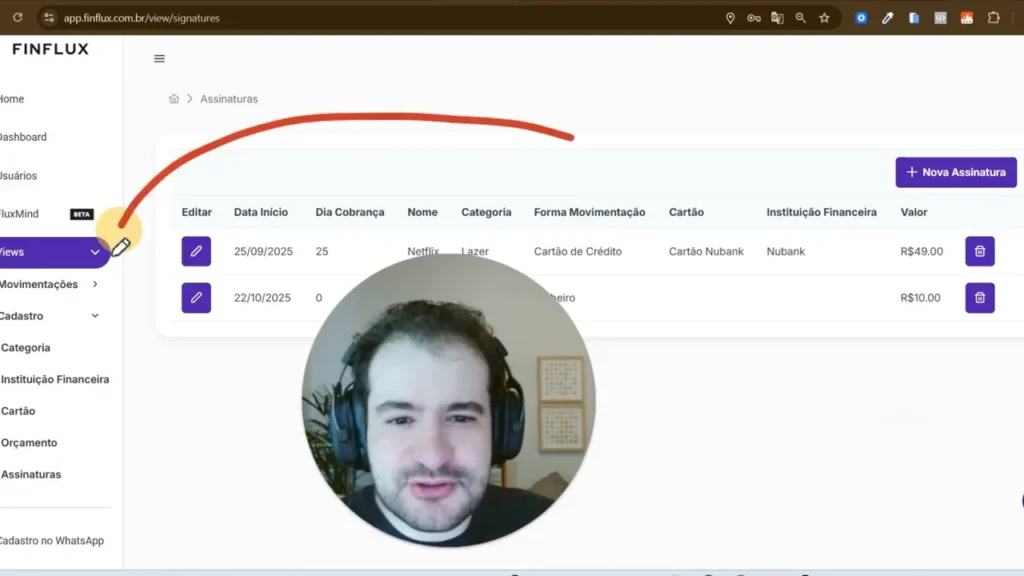This screenshot has height=576, width=1024.
Task: Open the orange extension icon in the toolbar
Action: (x=966, y=17)
